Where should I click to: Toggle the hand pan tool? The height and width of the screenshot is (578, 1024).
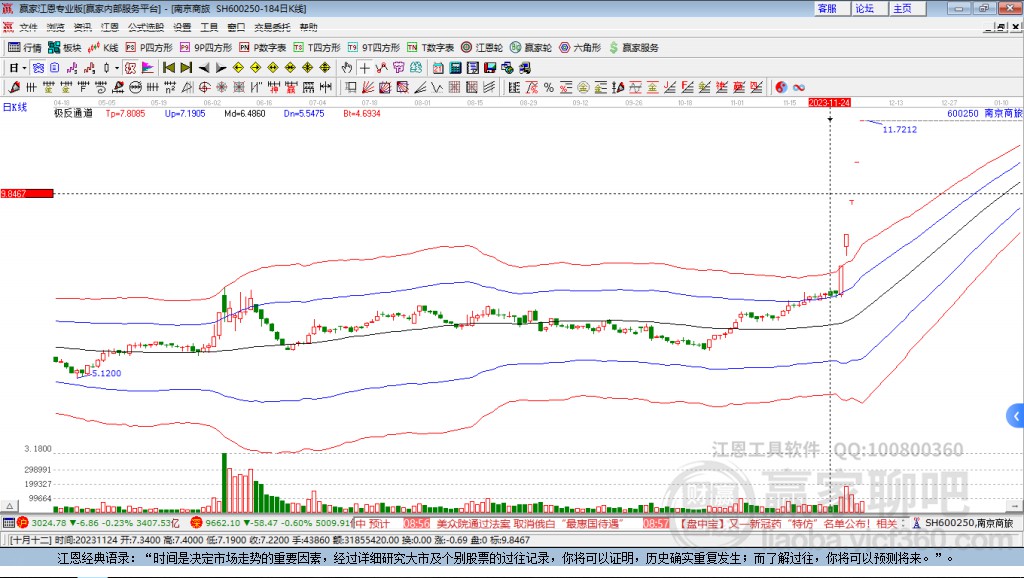347,68
